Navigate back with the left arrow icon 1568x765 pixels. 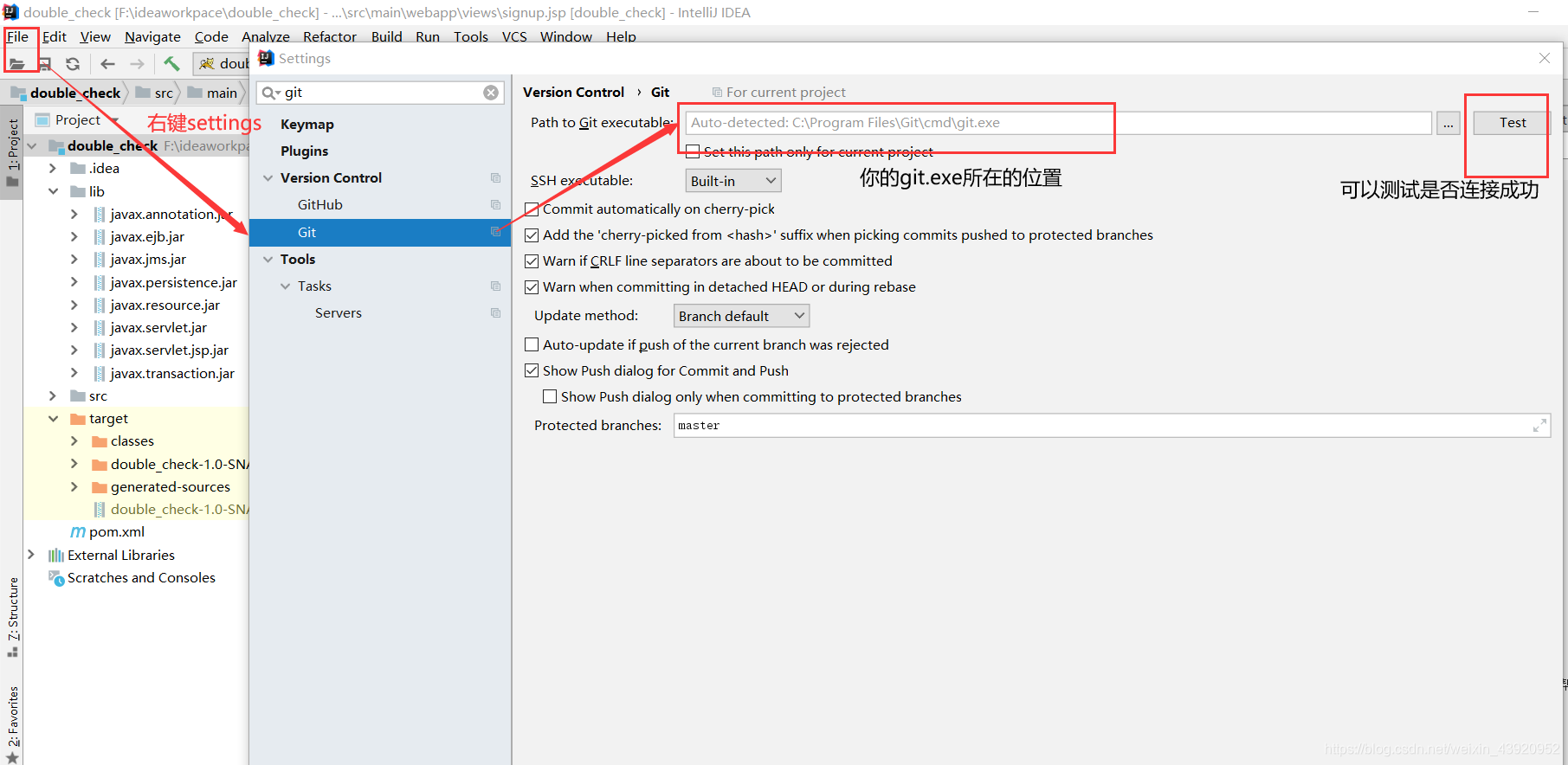pos(107,64)
